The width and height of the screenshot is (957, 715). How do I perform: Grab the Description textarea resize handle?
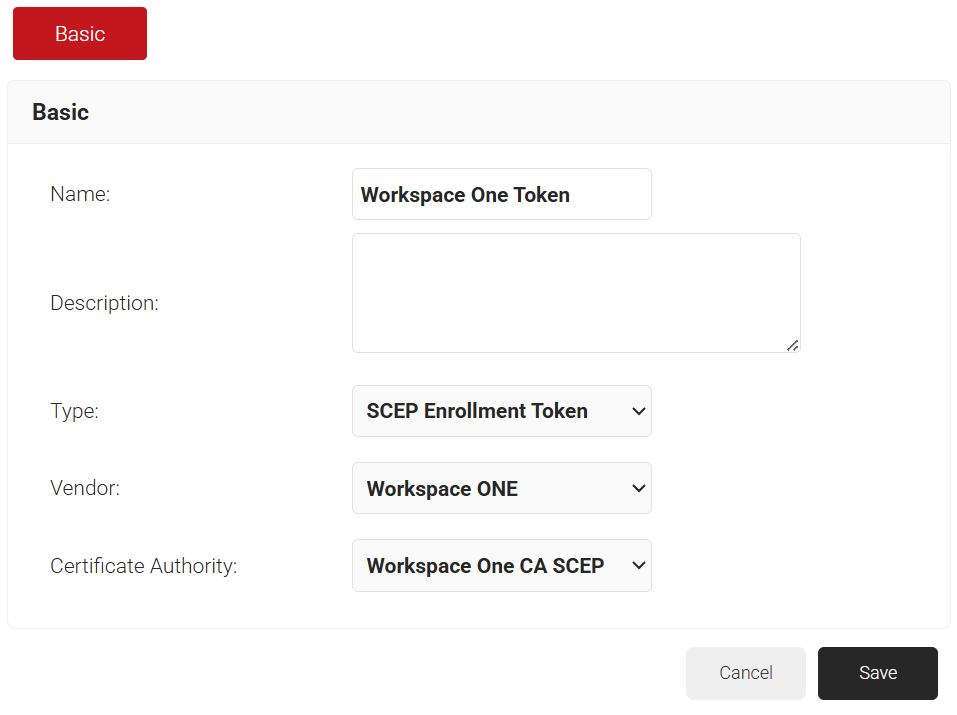point(792,345)
